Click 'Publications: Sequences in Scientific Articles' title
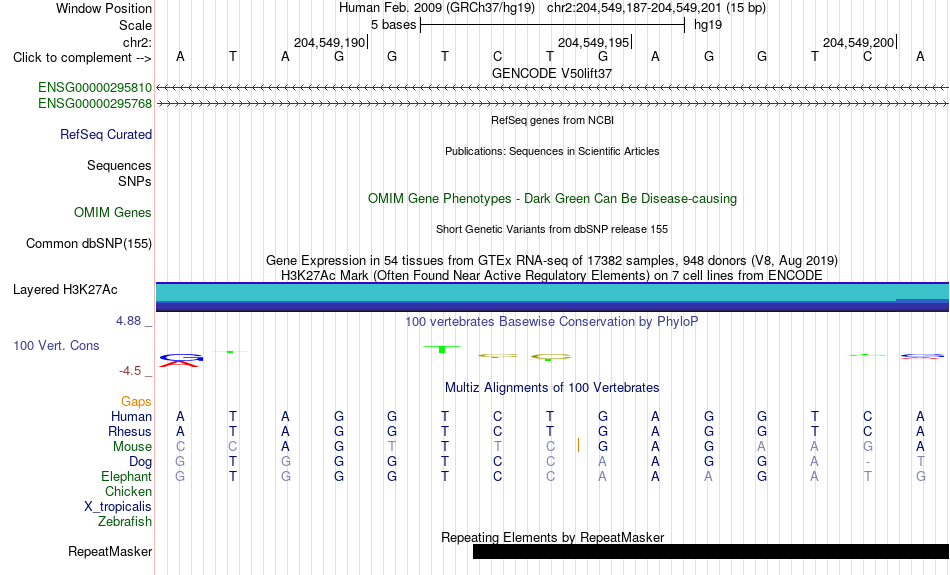 point(552,151)
